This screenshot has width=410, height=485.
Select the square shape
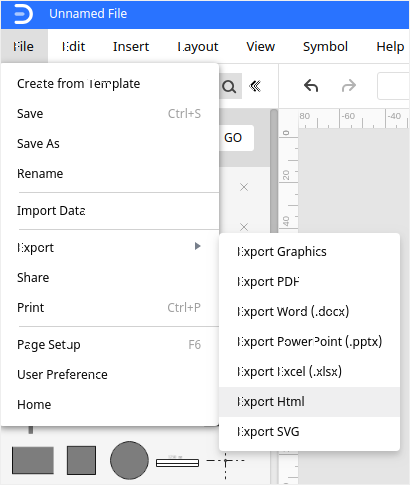click(x=81, y=460)
